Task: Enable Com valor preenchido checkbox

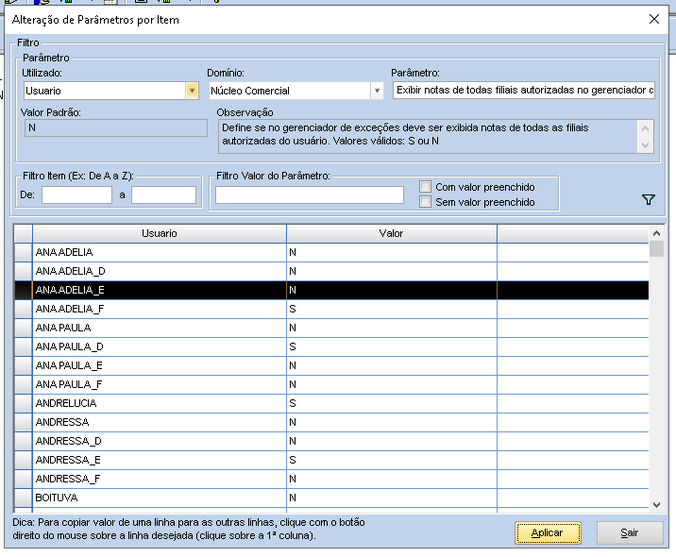Action: point(425,187)
